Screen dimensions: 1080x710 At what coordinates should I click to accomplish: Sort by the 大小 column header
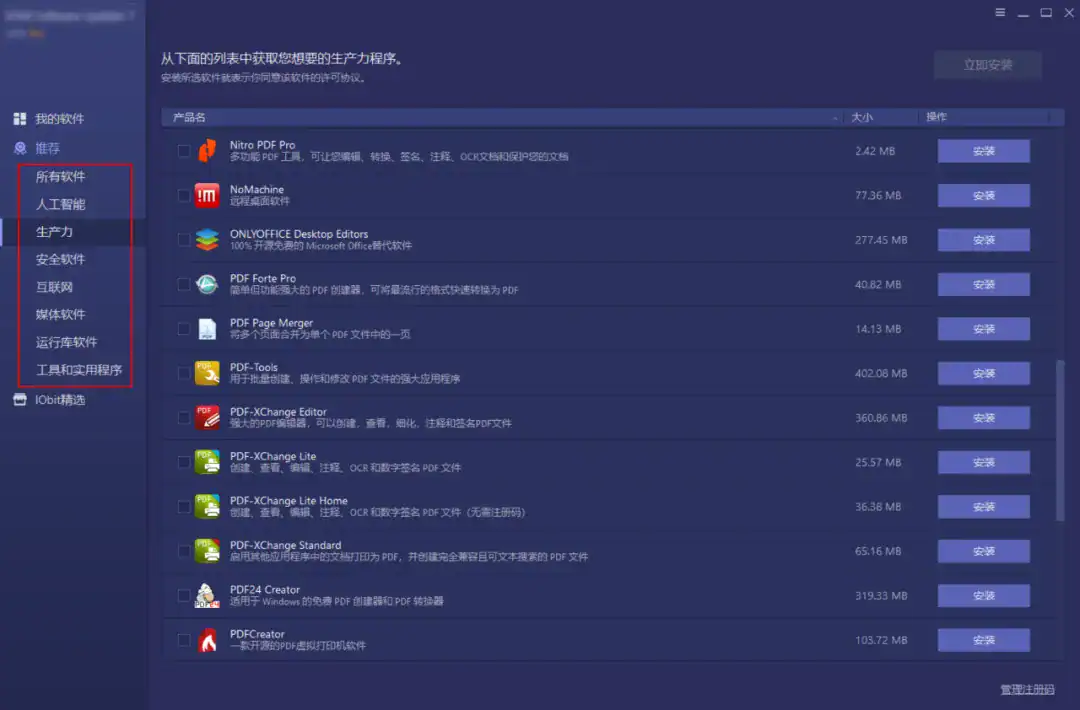coord(880,117)
